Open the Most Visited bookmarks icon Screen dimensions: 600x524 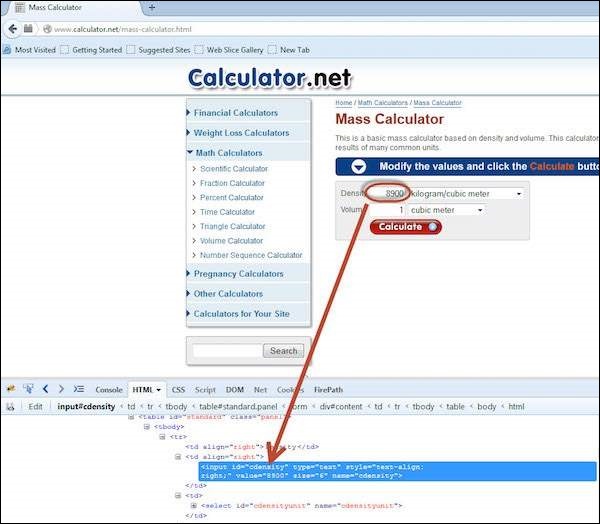7,50
